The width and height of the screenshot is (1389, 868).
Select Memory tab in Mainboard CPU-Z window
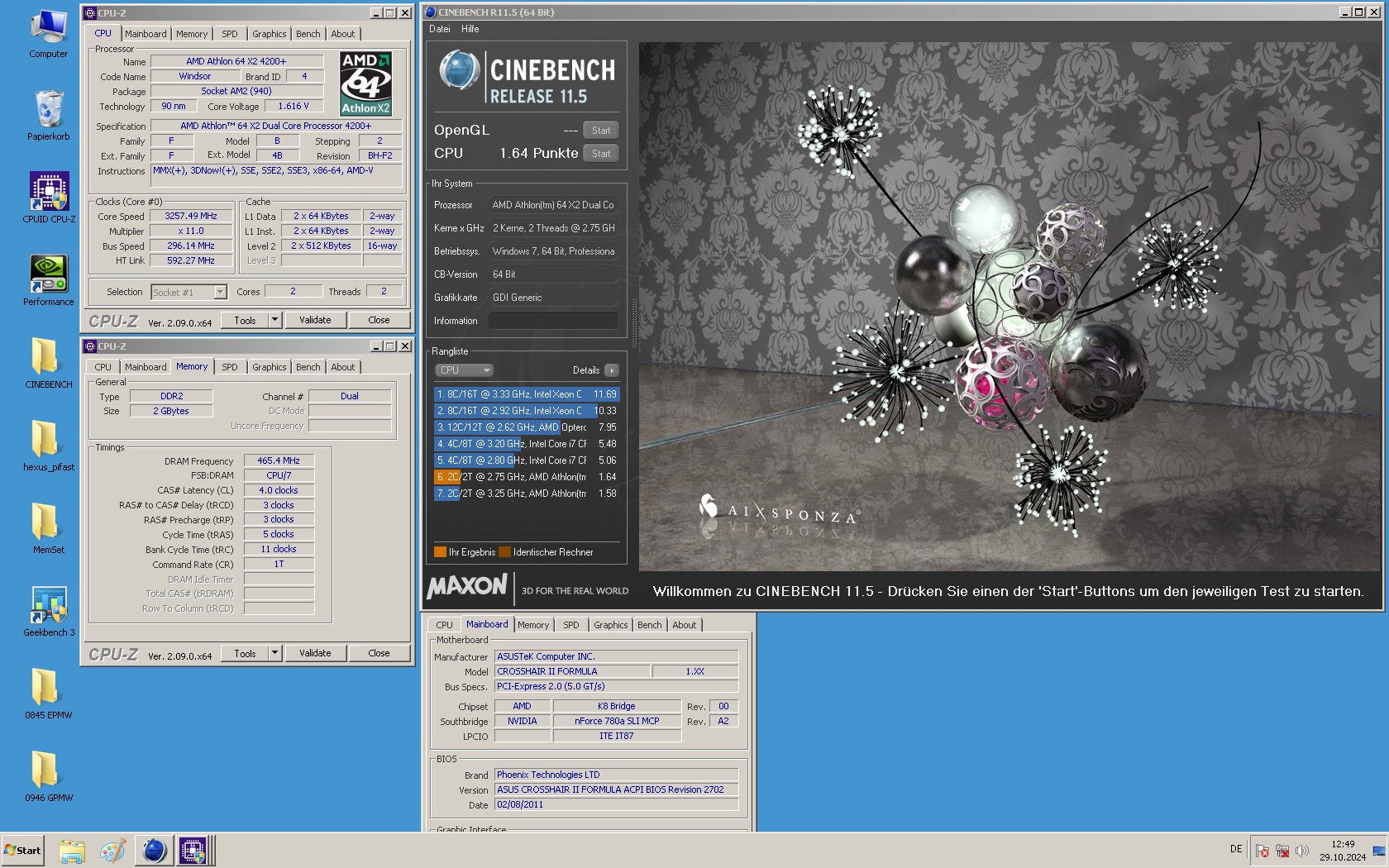(533, 625)
